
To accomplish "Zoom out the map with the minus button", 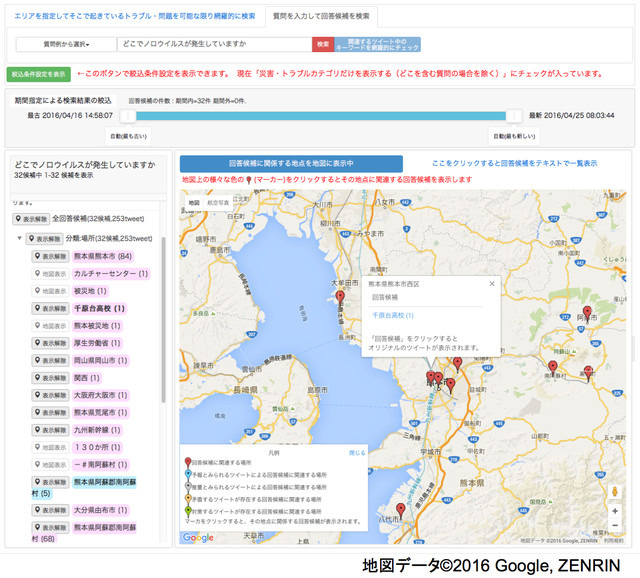I will tap(614, 527).
